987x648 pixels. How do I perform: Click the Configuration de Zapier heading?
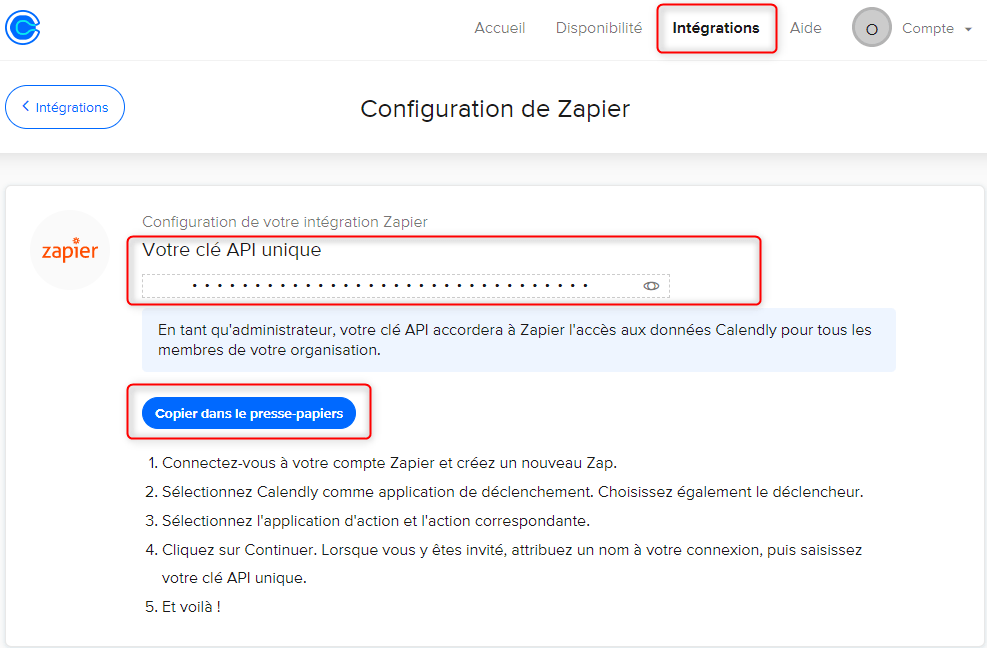tap(495, 108)
